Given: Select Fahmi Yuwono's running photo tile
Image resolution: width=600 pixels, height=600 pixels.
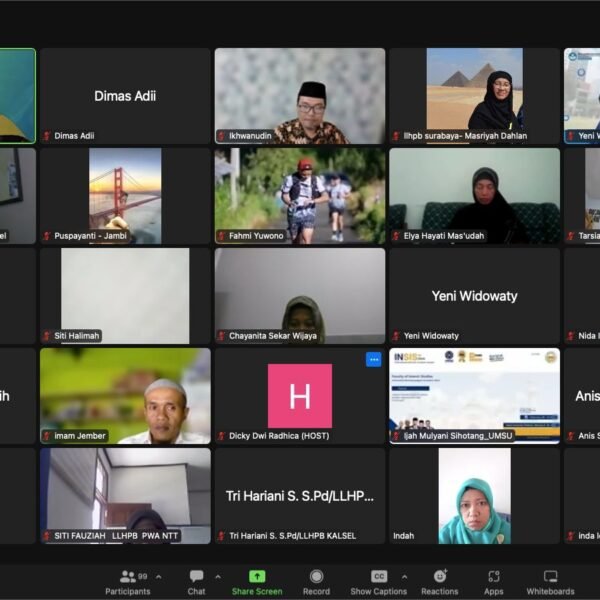Looking at the screenshot, I should [x=300, y=196].
